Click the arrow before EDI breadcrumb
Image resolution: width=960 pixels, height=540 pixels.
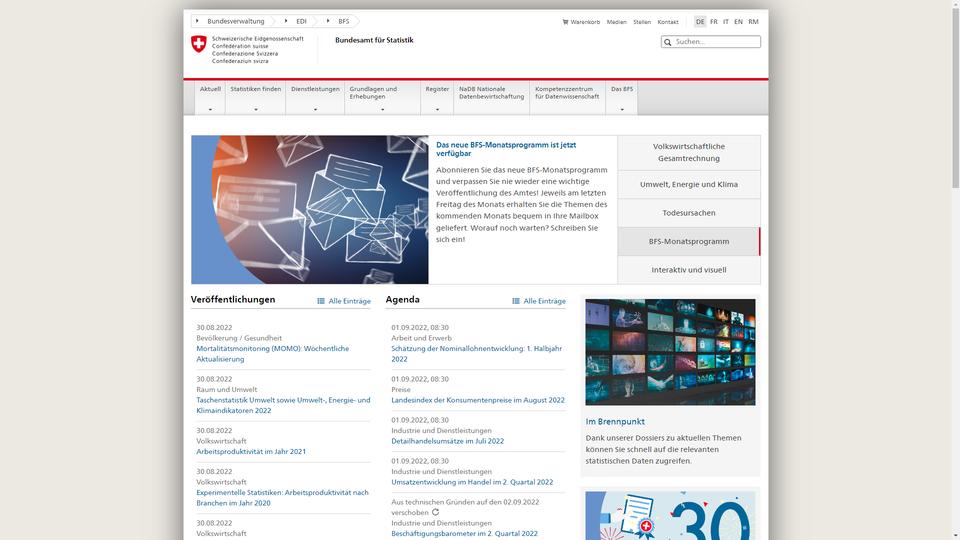pyautogui.click(x=285, y=21)
